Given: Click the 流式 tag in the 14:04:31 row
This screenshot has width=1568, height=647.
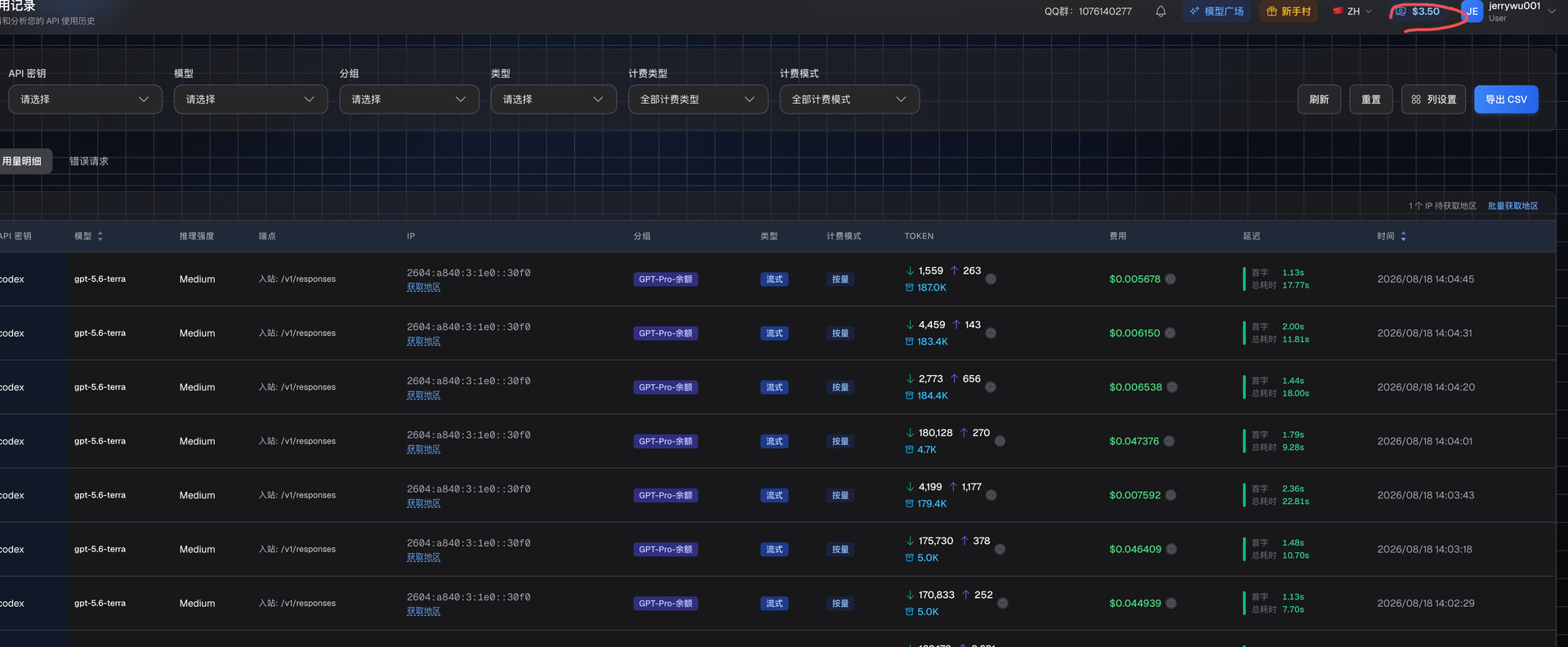Looking at the screenshot, I should point(774,333).
